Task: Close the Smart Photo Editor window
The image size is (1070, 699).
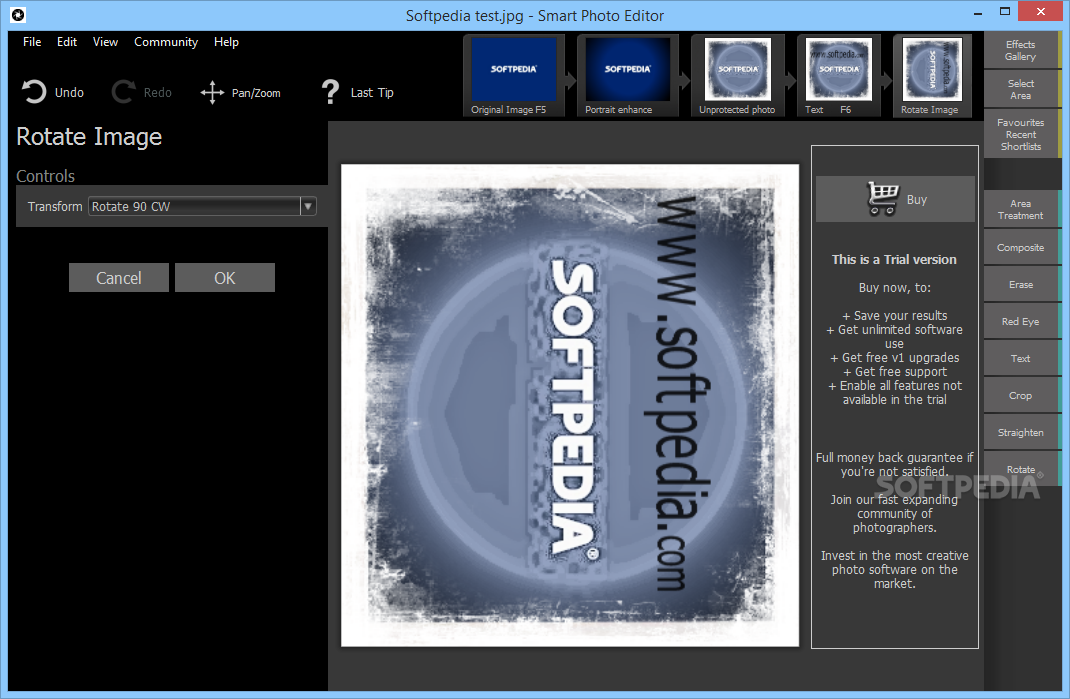Action: [x=1041, y=12]
